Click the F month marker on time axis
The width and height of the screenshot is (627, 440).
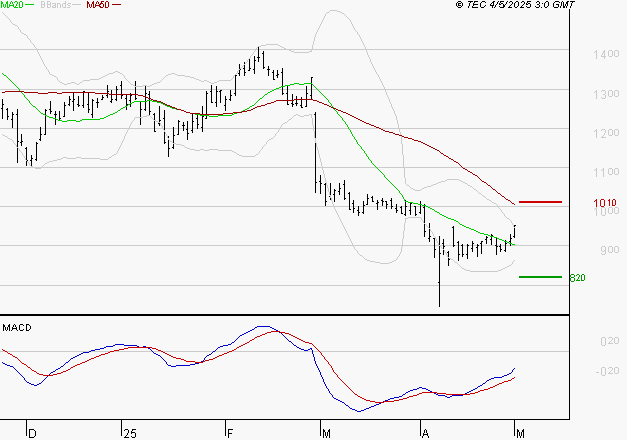[229, 434]
